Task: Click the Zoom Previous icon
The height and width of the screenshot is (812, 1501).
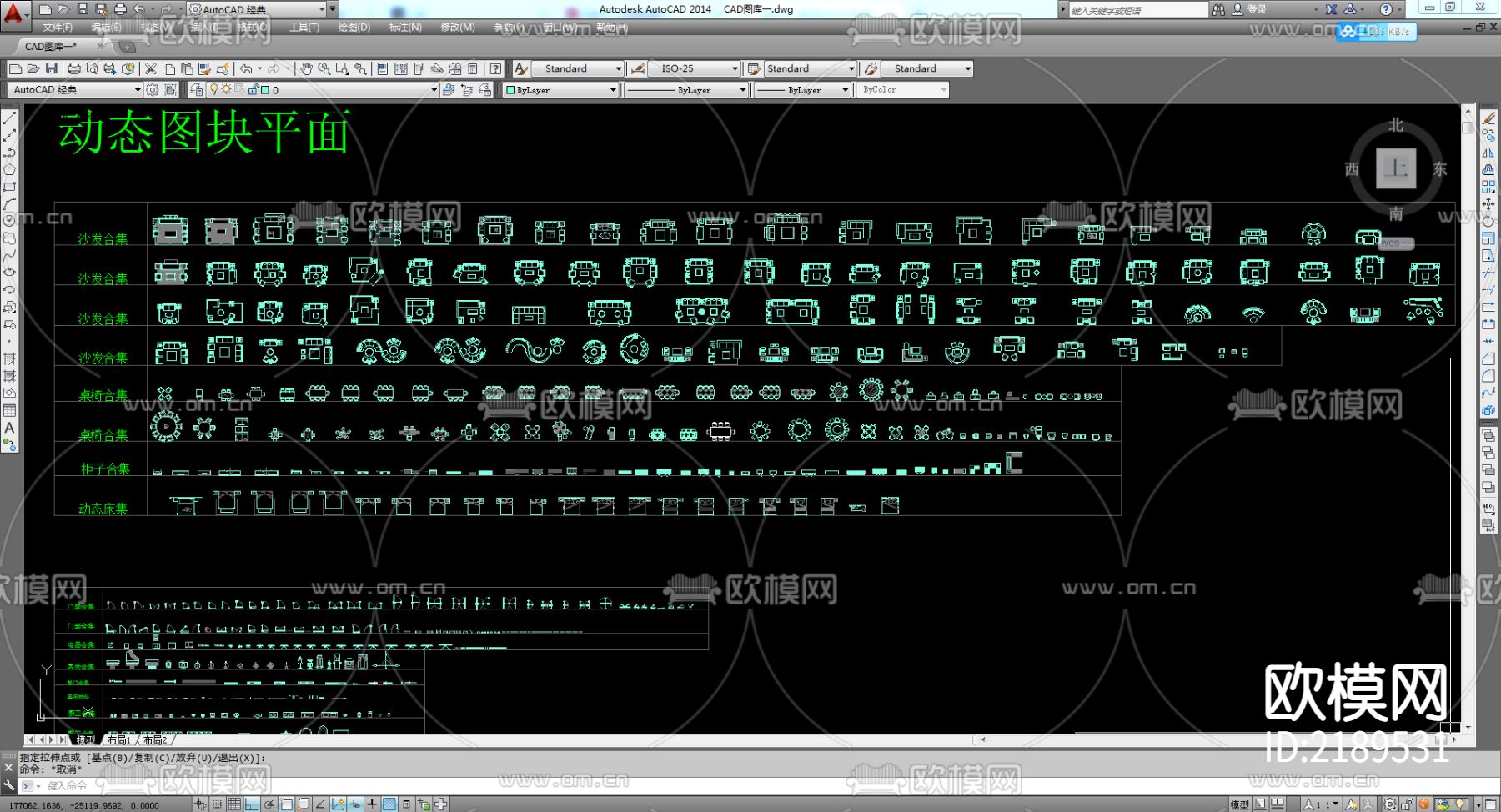Action: [x=360, y=68]
